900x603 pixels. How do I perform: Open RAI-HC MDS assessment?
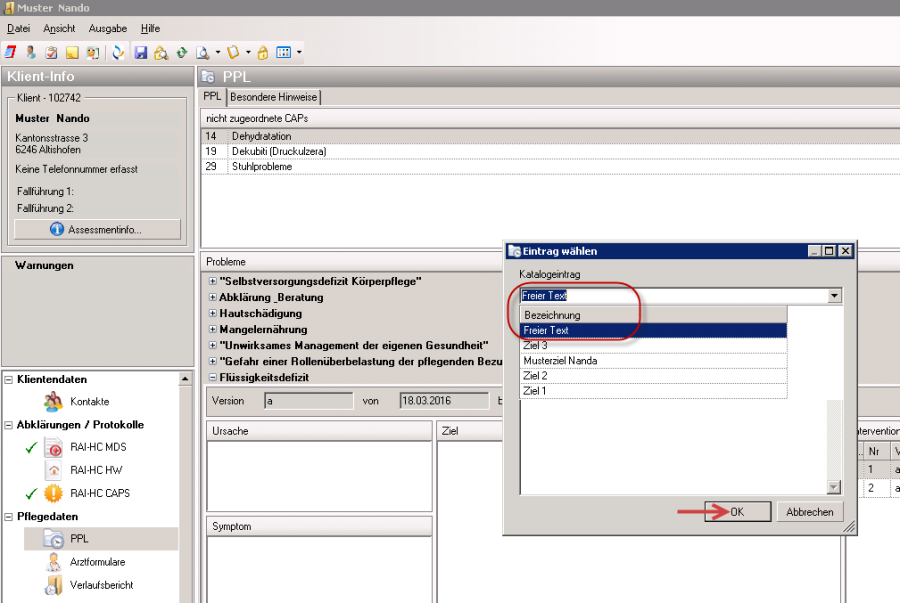click(98, 448)
